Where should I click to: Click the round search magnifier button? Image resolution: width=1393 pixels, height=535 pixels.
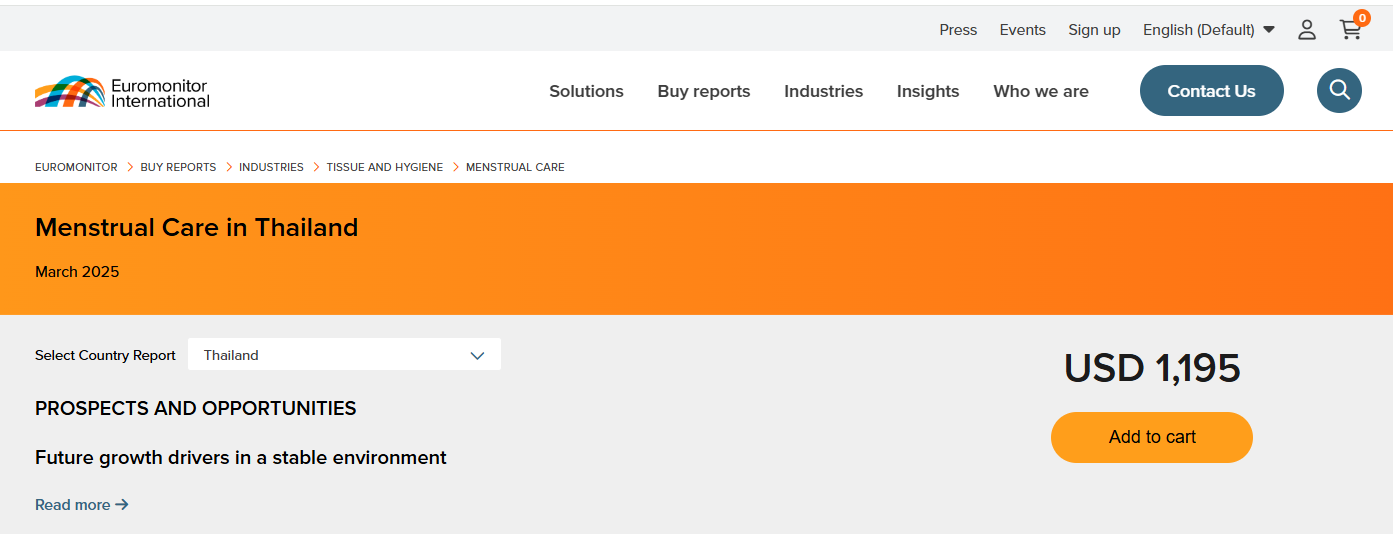[x=1339, y=91]
